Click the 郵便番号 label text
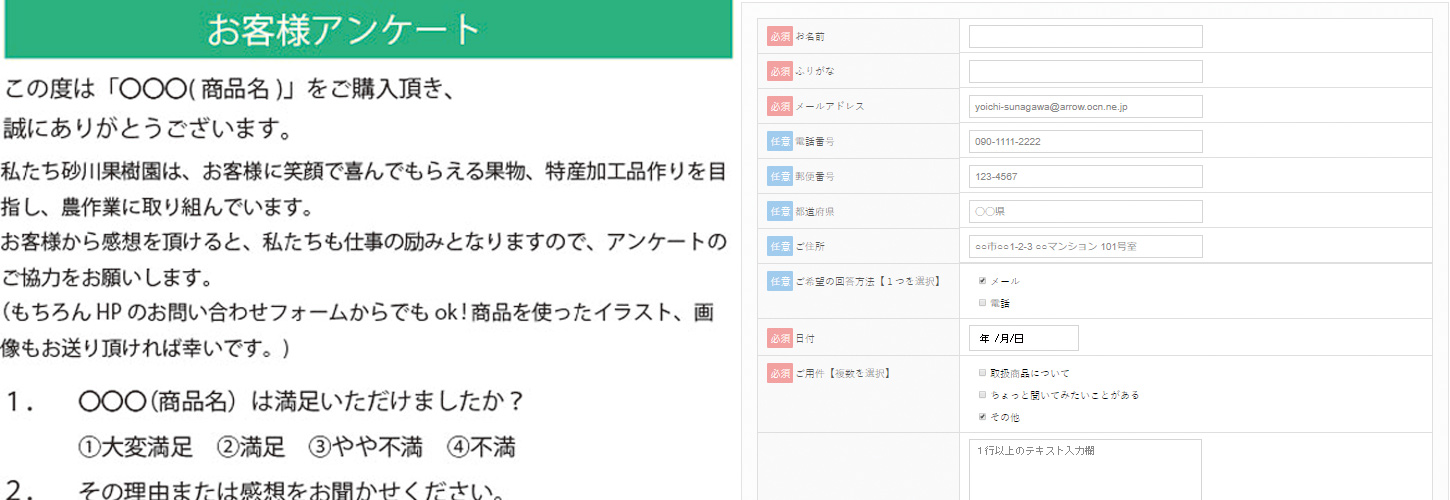The width and height of the screenshot is (1450, 500). (814, 176)
